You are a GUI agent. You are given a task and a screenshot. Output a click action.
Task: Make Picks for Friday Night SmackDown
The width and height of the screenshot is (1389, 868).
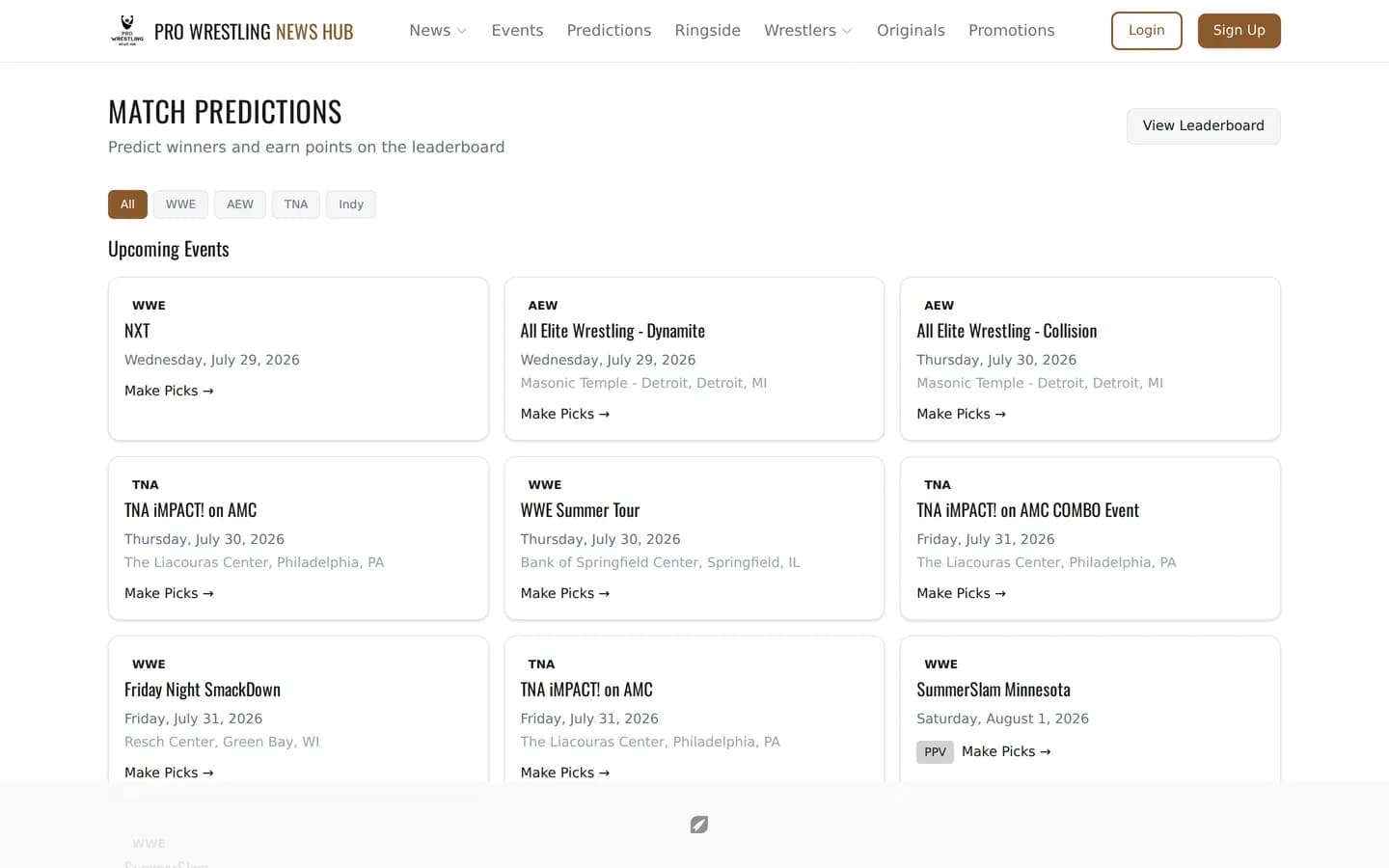click(169, 773)
